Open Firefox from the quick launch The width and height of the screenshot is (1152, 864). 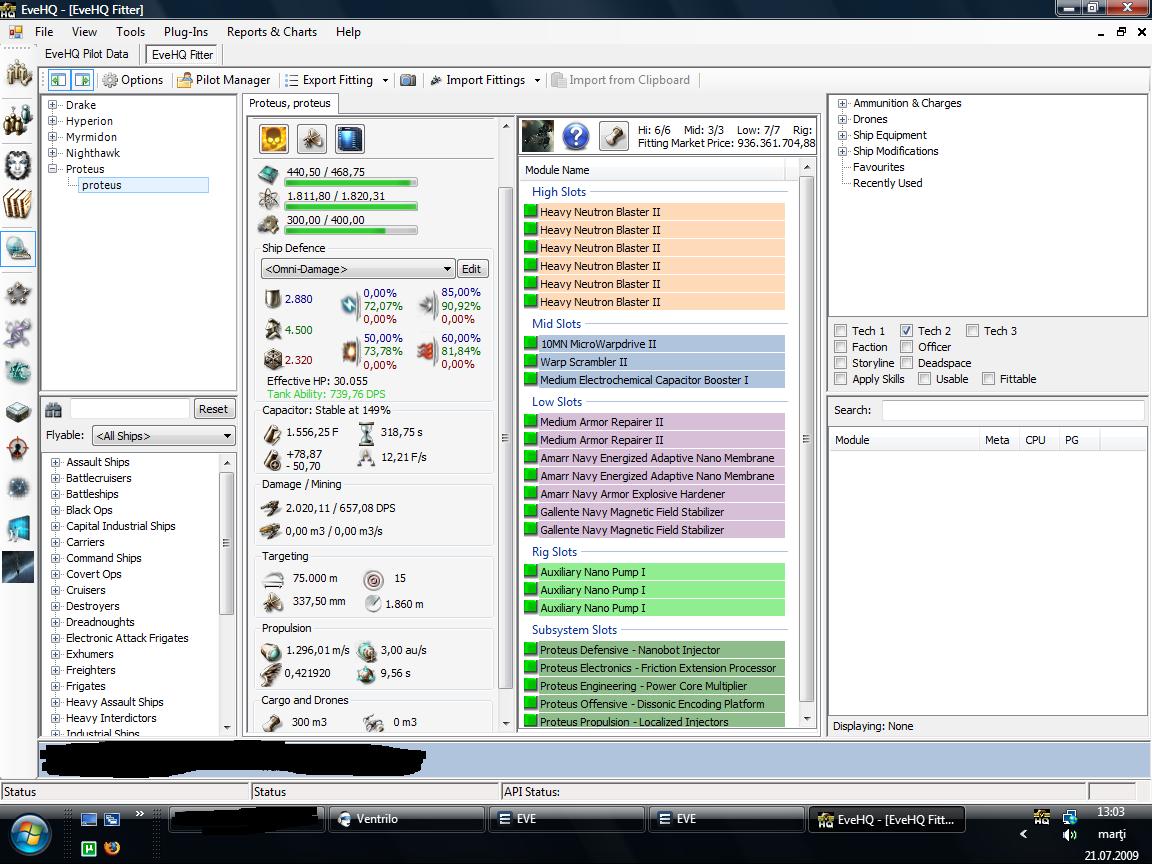112,849
